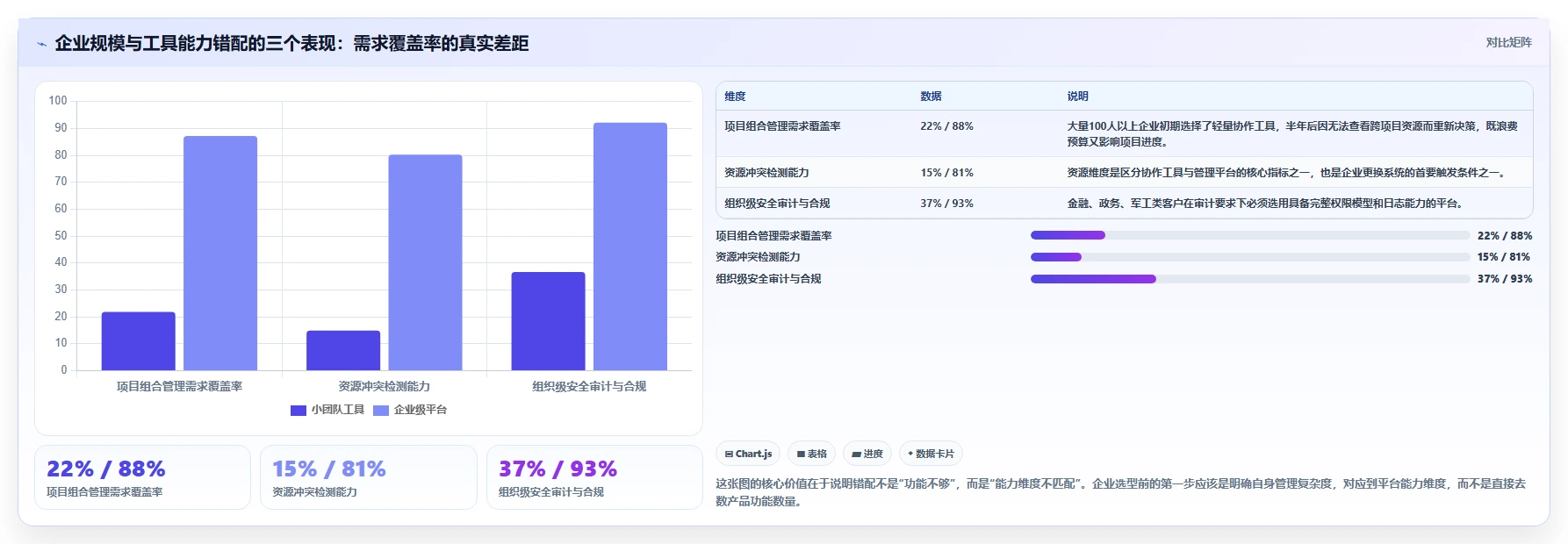Viewport: 1568px width, 544px height.
Task: Click the 项目组合管理需求覆盖率 progress bar
Action: click(1250, 235)
